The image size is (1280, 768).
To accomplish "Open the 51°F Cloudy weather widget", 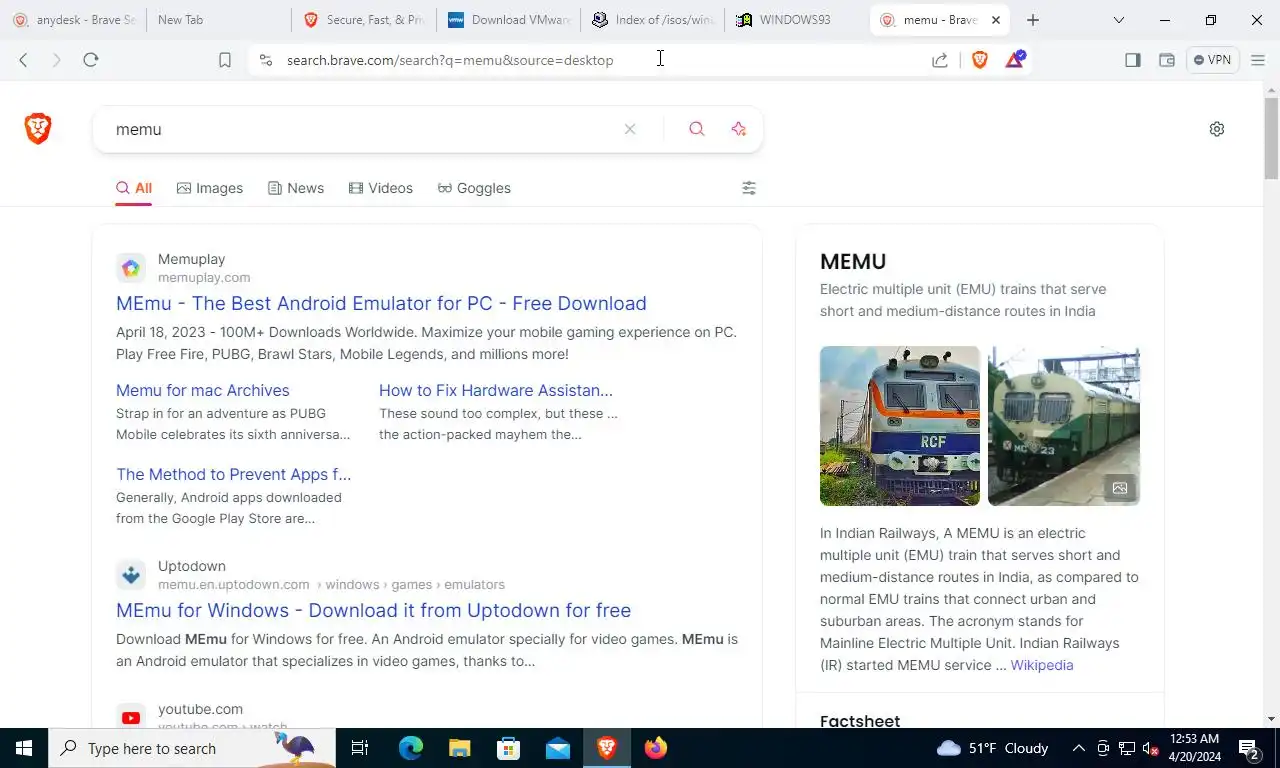I will (x=993, y=748).
